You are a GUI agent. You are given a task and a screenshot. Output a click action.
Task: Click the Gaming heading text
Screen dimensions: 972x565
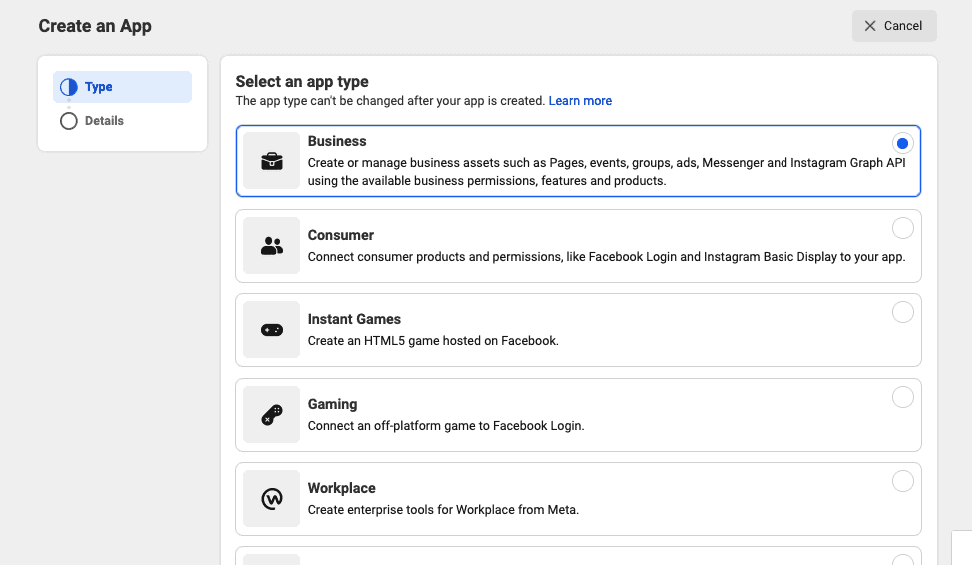pos(332,404)
